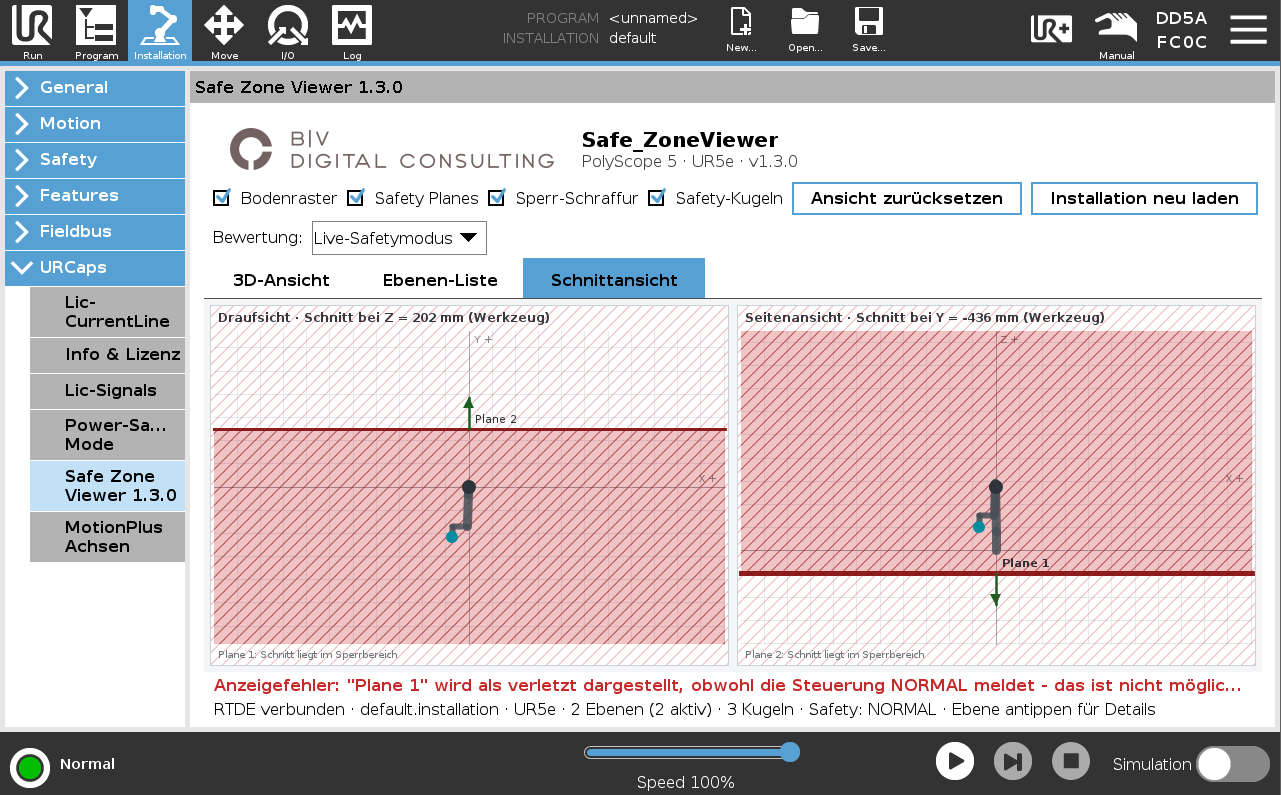
Task: Switch to the Ebenen-Liste tab
Action: pos(440,280)
